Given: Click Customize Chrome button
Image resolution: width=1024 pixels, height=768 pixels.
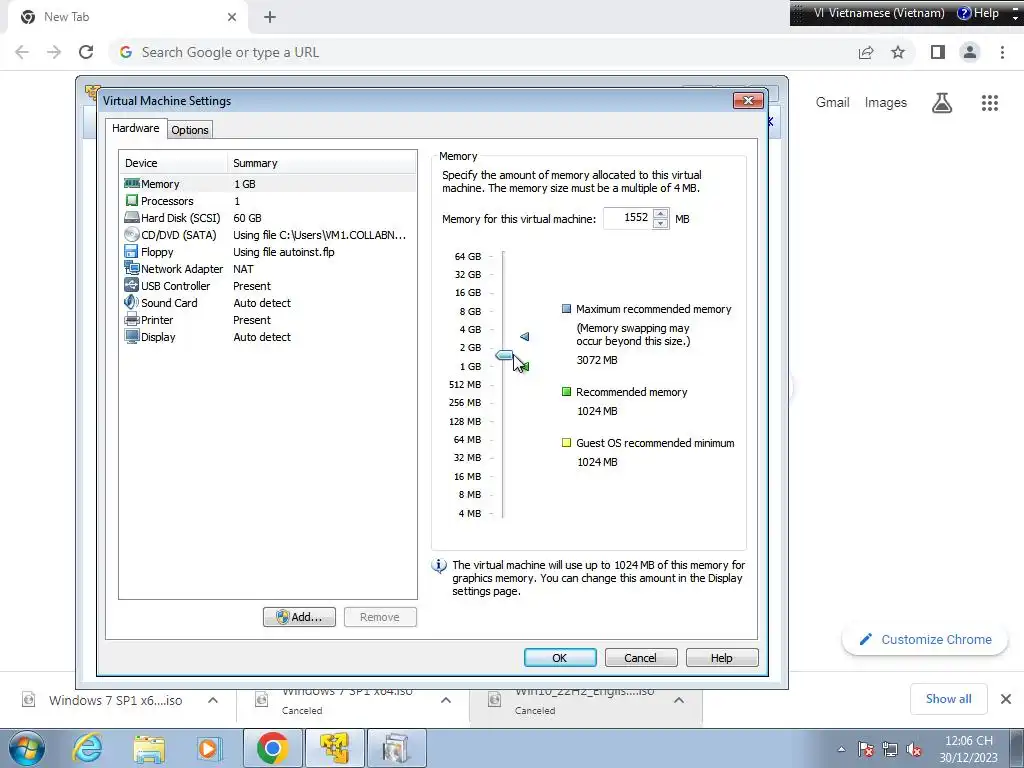Looking at the screenshot, I should pyautogui.click(x=925, y=639).
